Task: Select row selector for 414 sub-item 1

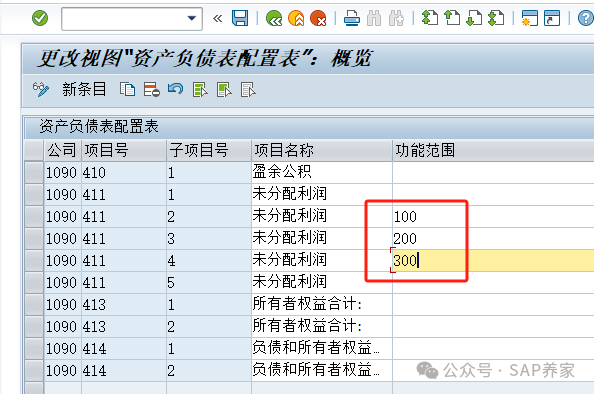Action: point(34,348)
